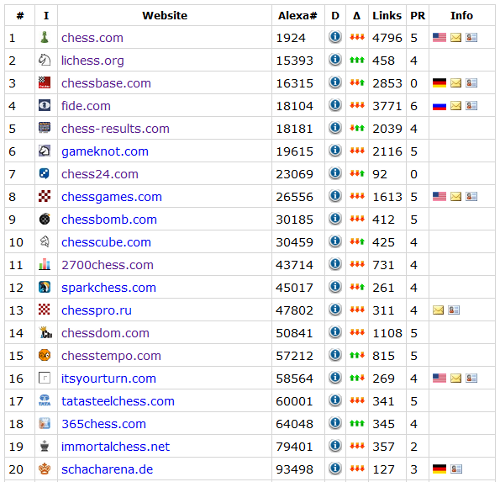Viewport: 500px width, 482px height.
Task: Click the German flag for chessbase.com
Action: 439,83
